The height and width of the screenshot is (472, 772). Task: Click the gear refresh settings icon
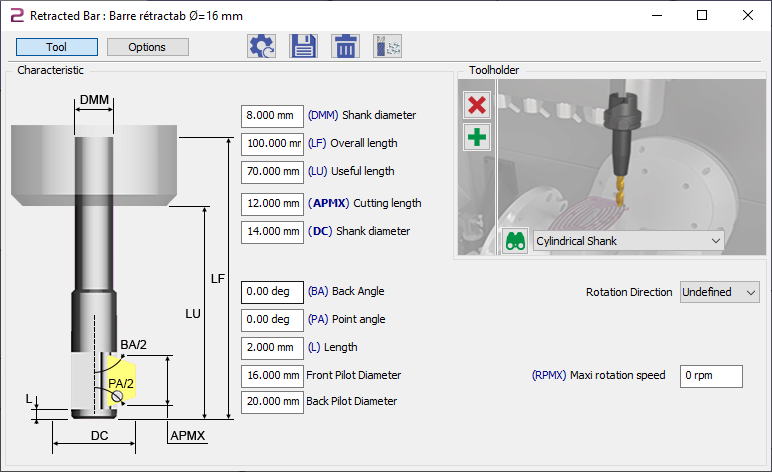point(262,47)
